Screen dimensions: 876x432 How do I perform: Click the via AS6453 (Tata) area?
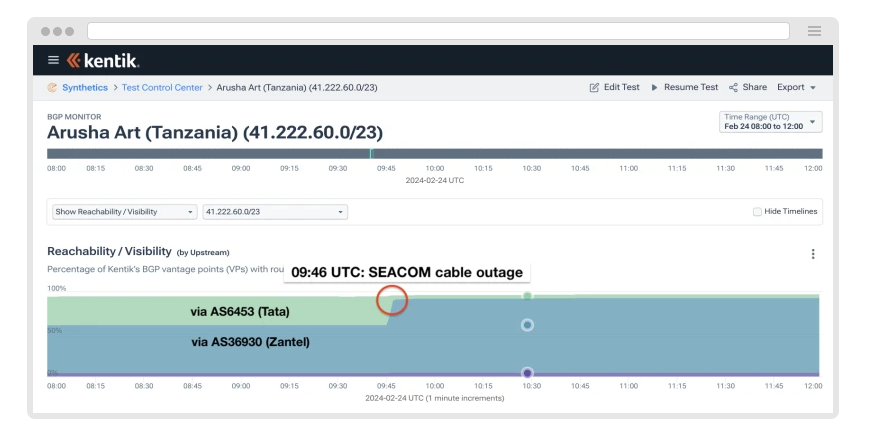(x=240, y=312)
